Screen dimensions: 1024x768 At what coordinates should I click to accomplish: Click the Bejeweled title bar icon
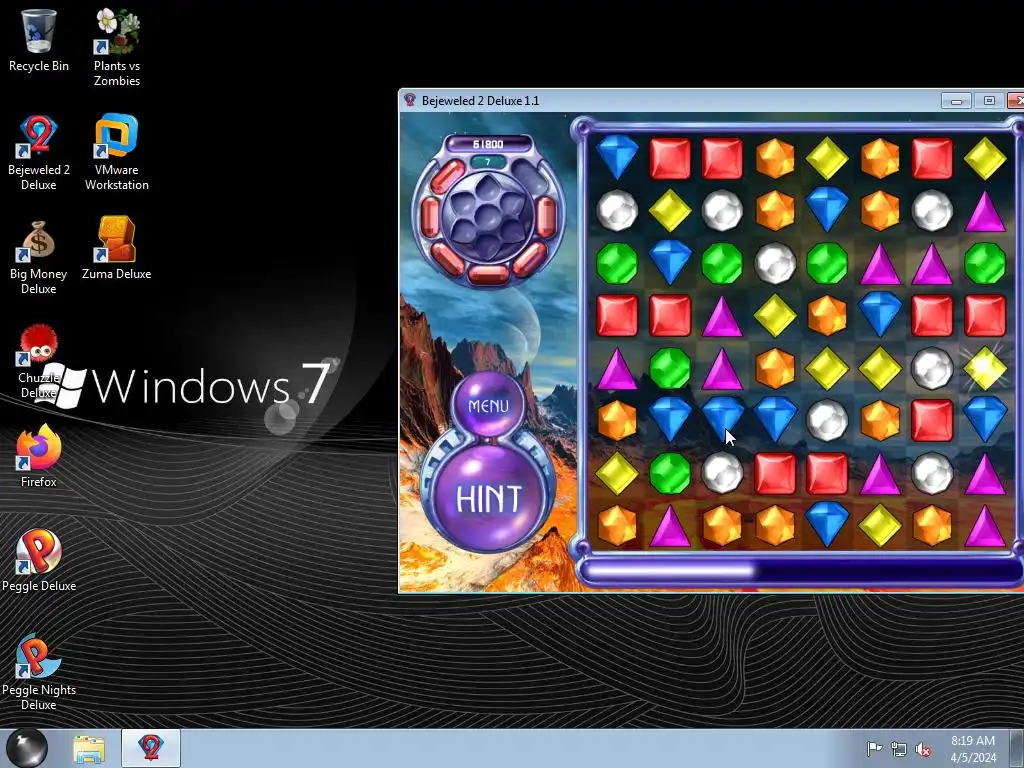point(410,100)
